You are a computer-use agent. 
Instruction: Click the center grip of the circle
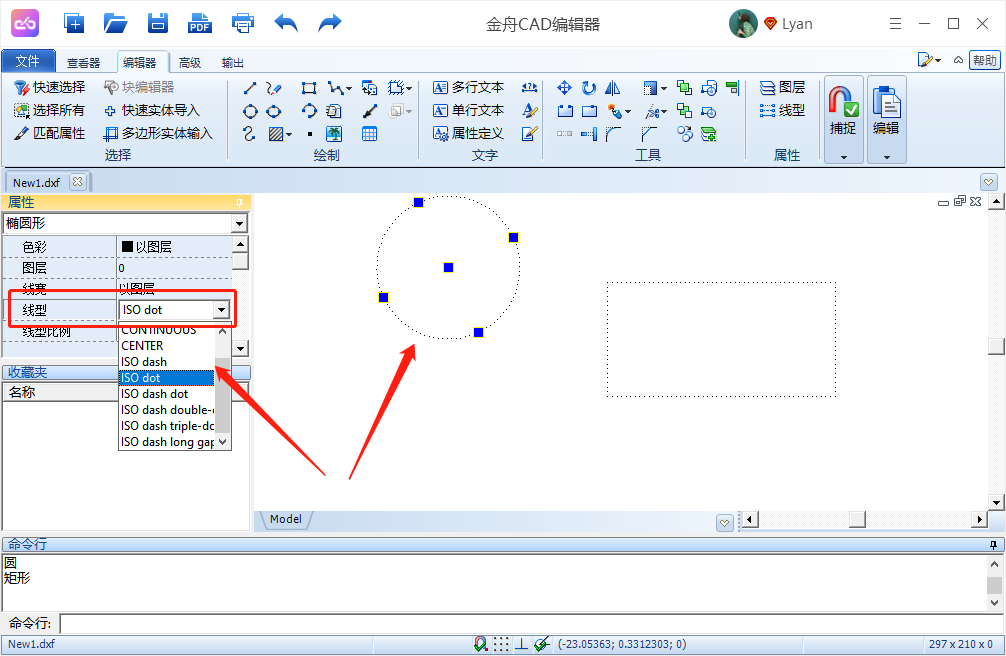click(448, 268)
